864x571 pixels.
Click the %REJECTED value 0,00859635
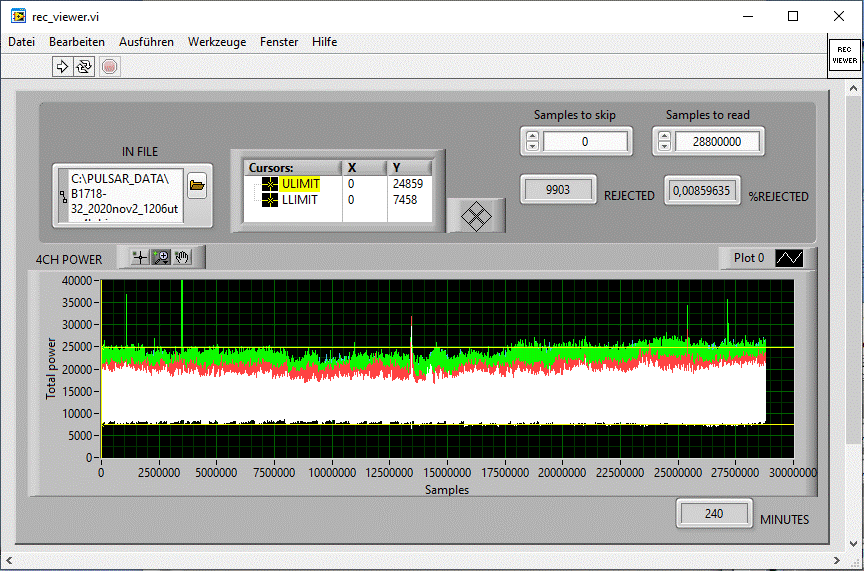pos(701,191)
